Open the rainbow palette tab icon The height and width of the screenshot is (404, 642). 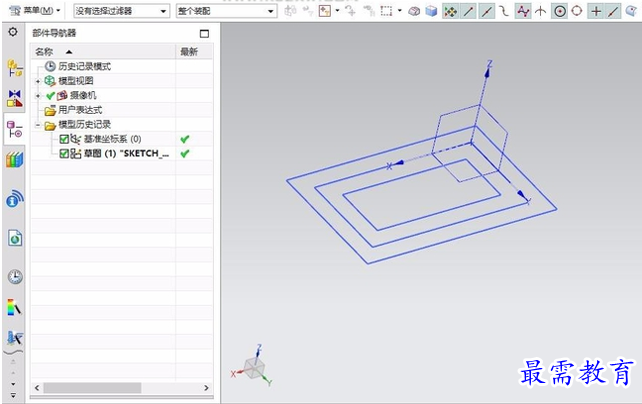pyautogui.click(x=14, y=307)
